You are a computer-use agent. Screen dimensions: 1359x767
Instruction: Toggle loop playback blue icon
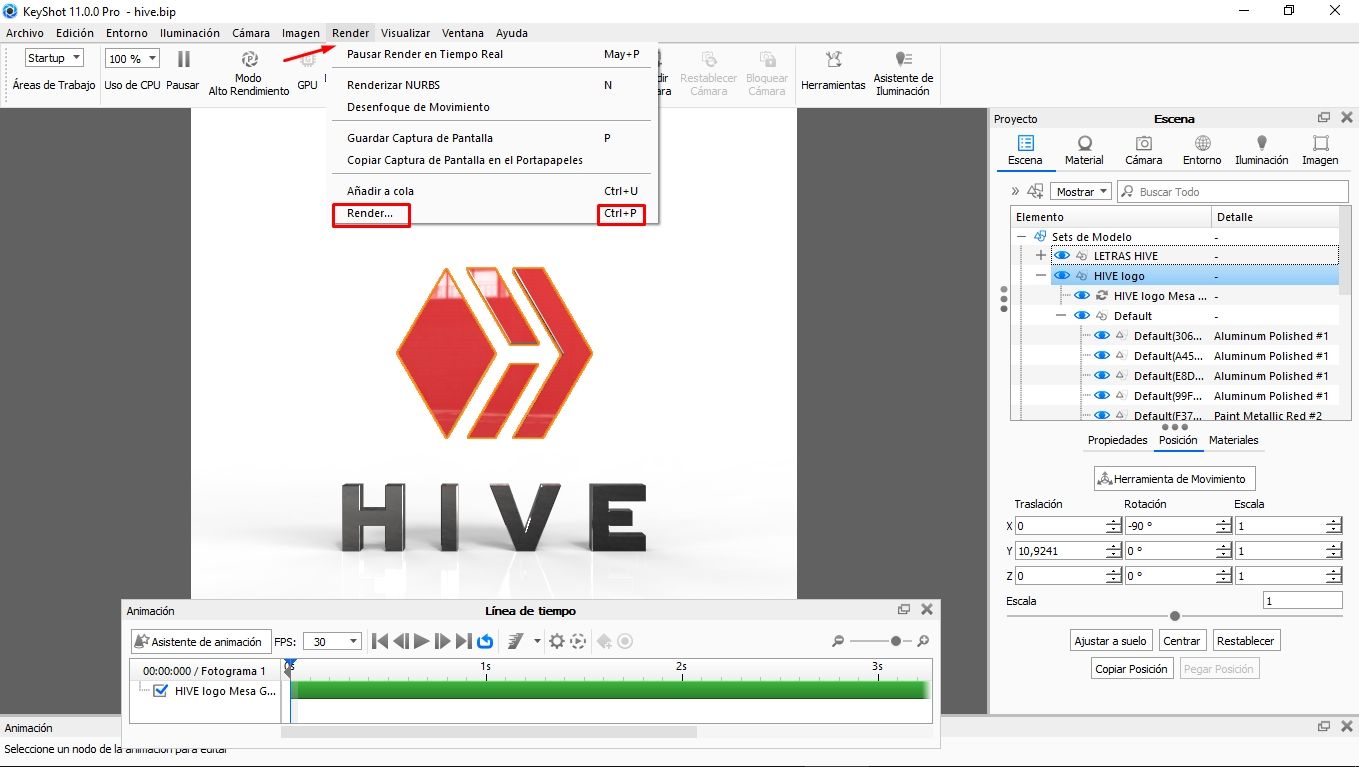coord(485,641)
